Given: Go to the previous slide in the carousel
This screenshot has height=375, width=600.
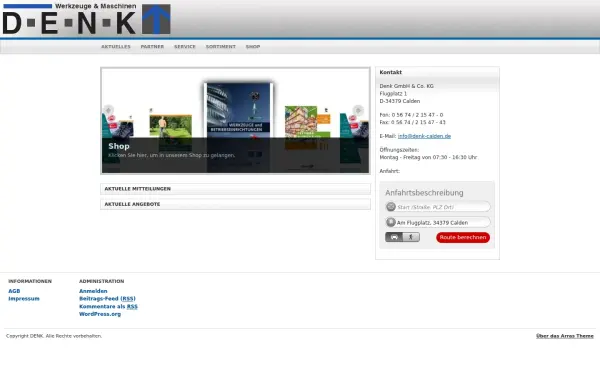Looking at the screenshot, I should click(108, 110).
